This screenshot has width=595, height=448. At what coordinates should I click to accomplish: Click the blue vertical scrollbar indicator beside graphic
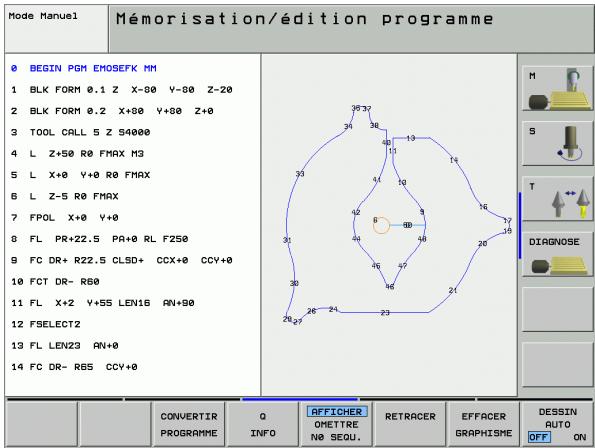tap(520, 226)
